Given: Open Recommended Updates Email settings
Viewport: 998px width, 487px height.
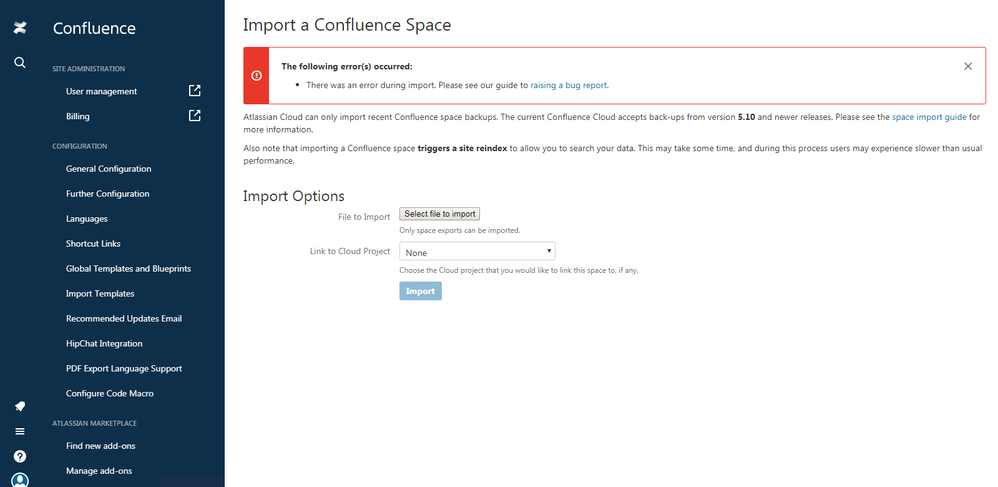Looking at the screenshot, I should tap(123, 318).
